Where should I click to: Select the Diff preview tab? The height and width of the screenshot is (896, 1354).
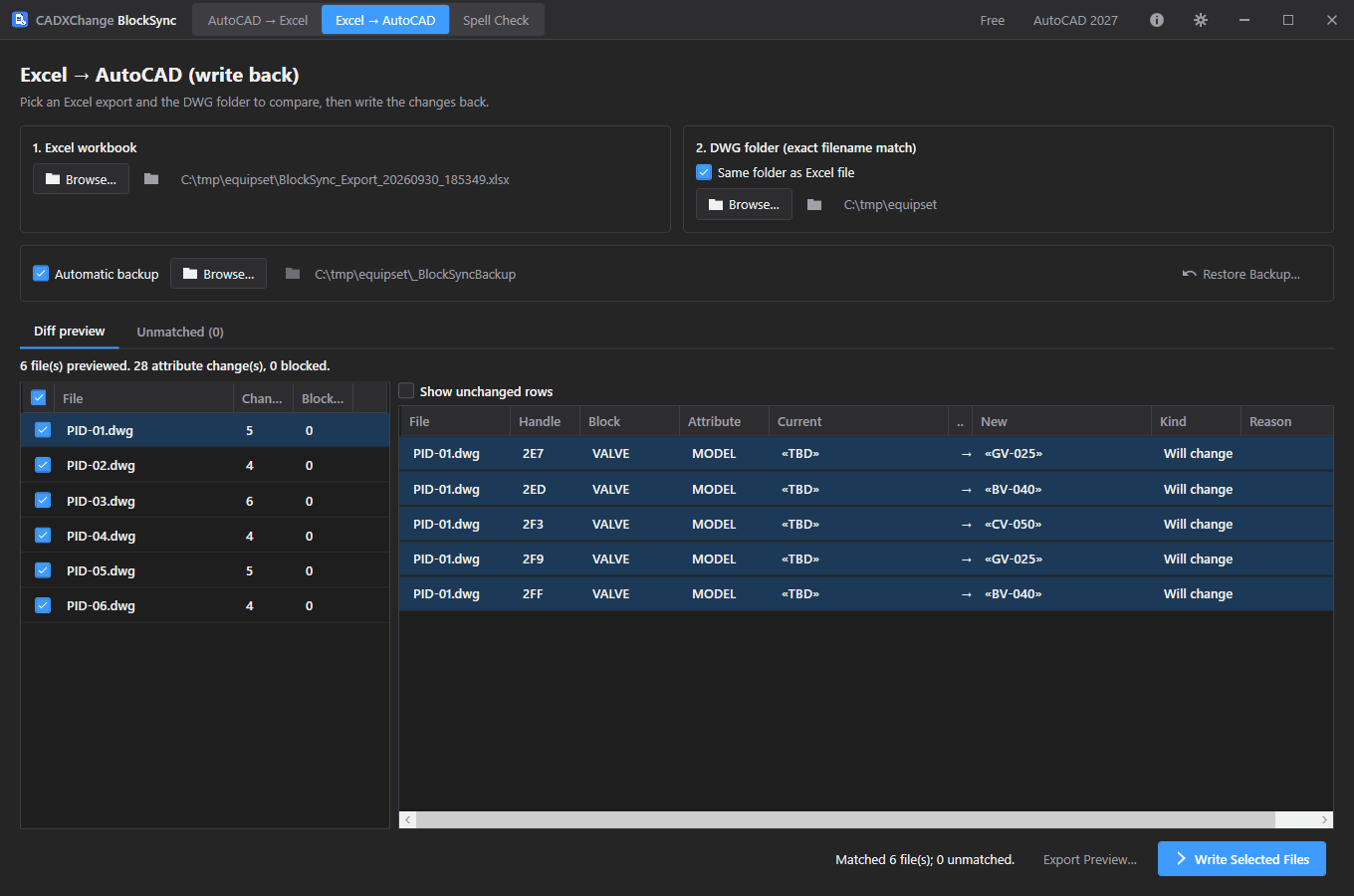[70, 332]
